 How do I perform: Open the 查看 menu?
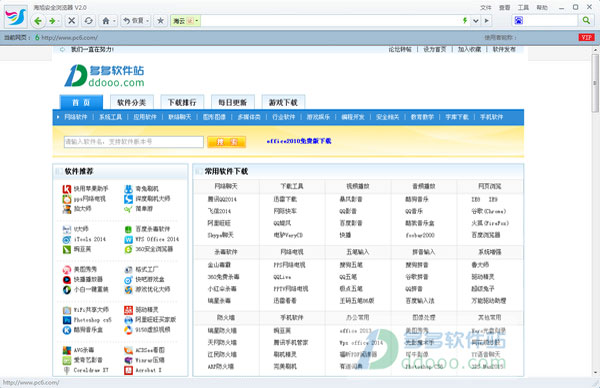pyautogui.click(x=504, y=7)
